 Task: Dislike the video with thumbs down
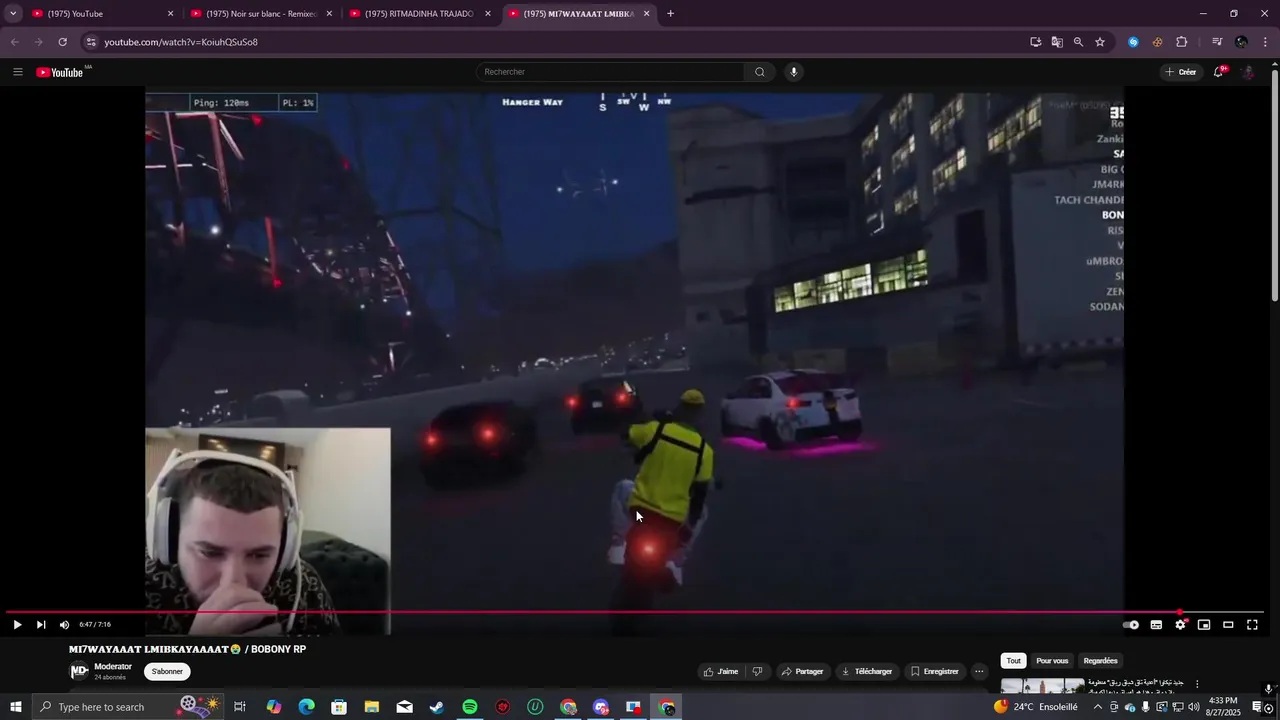[x=758, y=672]
